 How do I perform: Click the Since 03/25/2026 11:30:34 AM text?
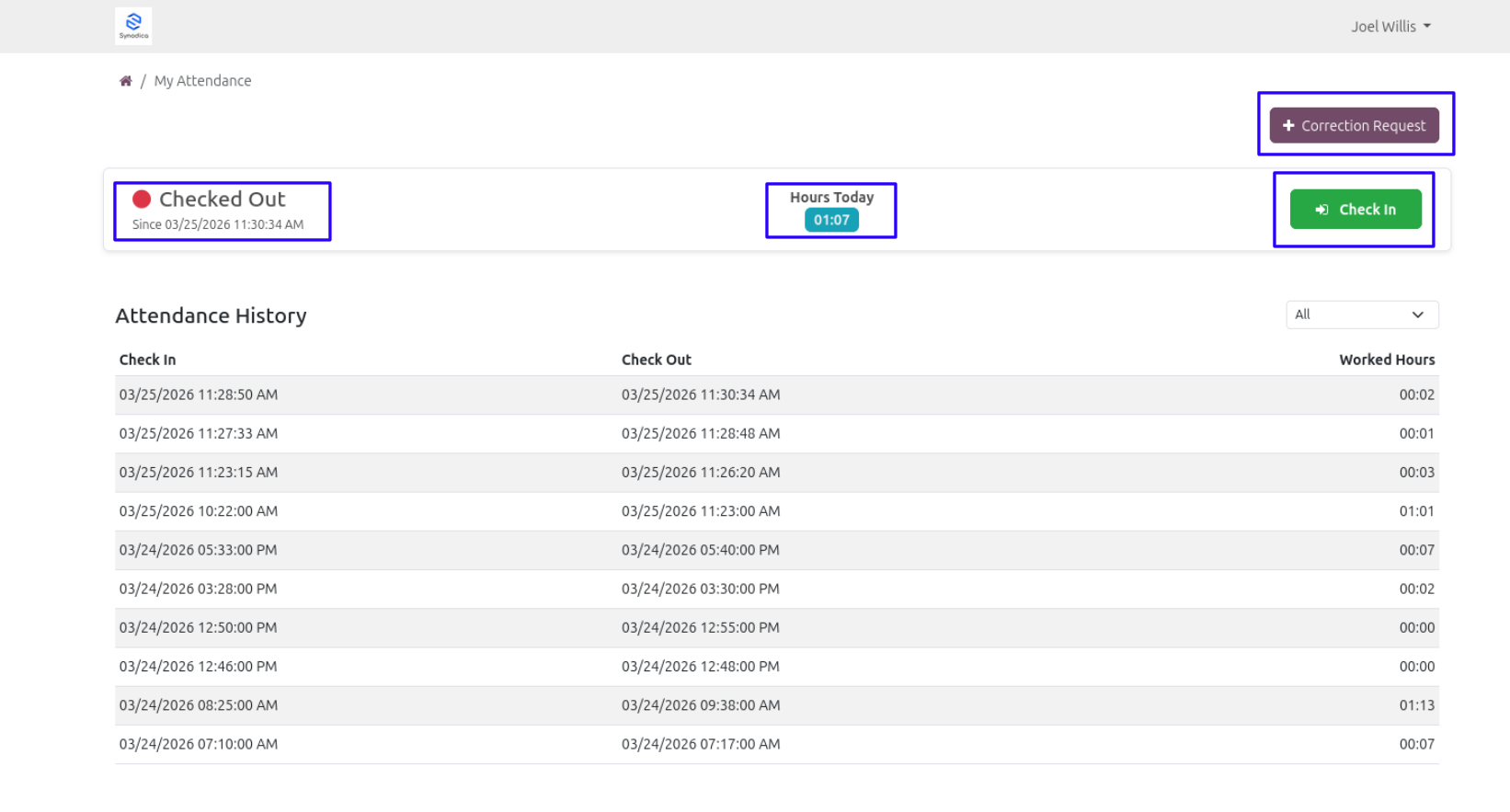218,224
